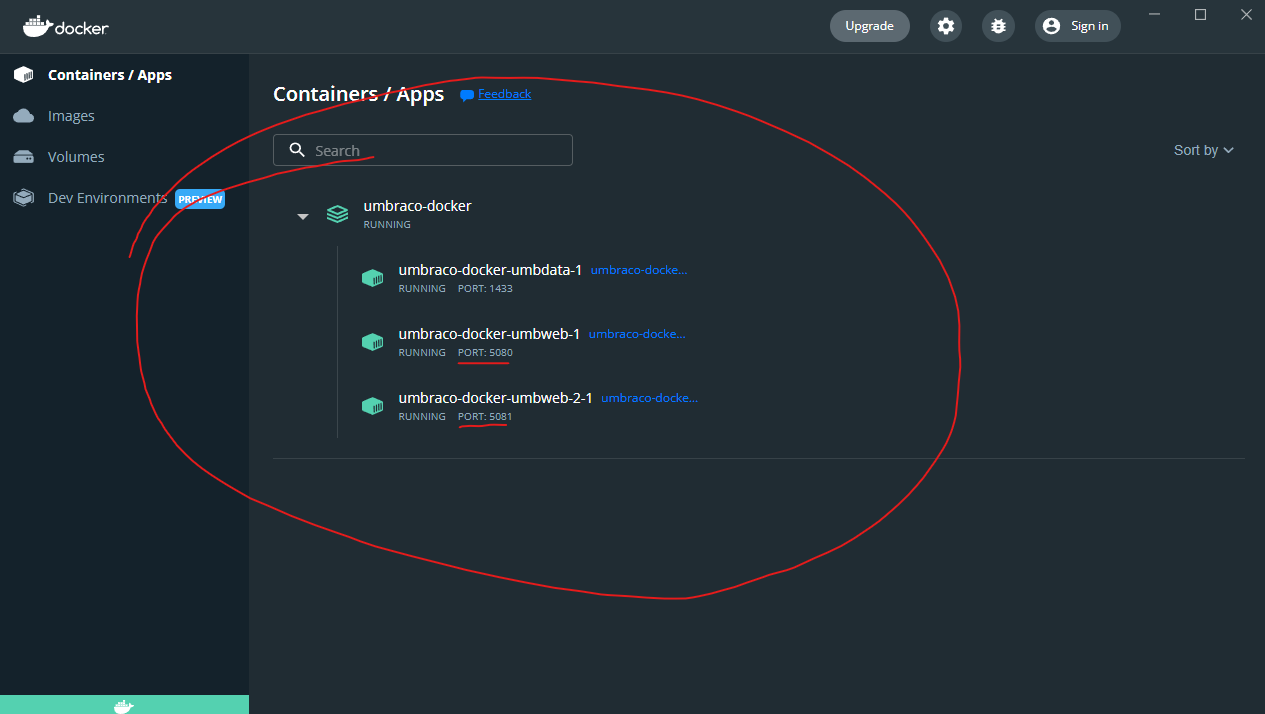Click the search magnifier icon

coord(297,150)
